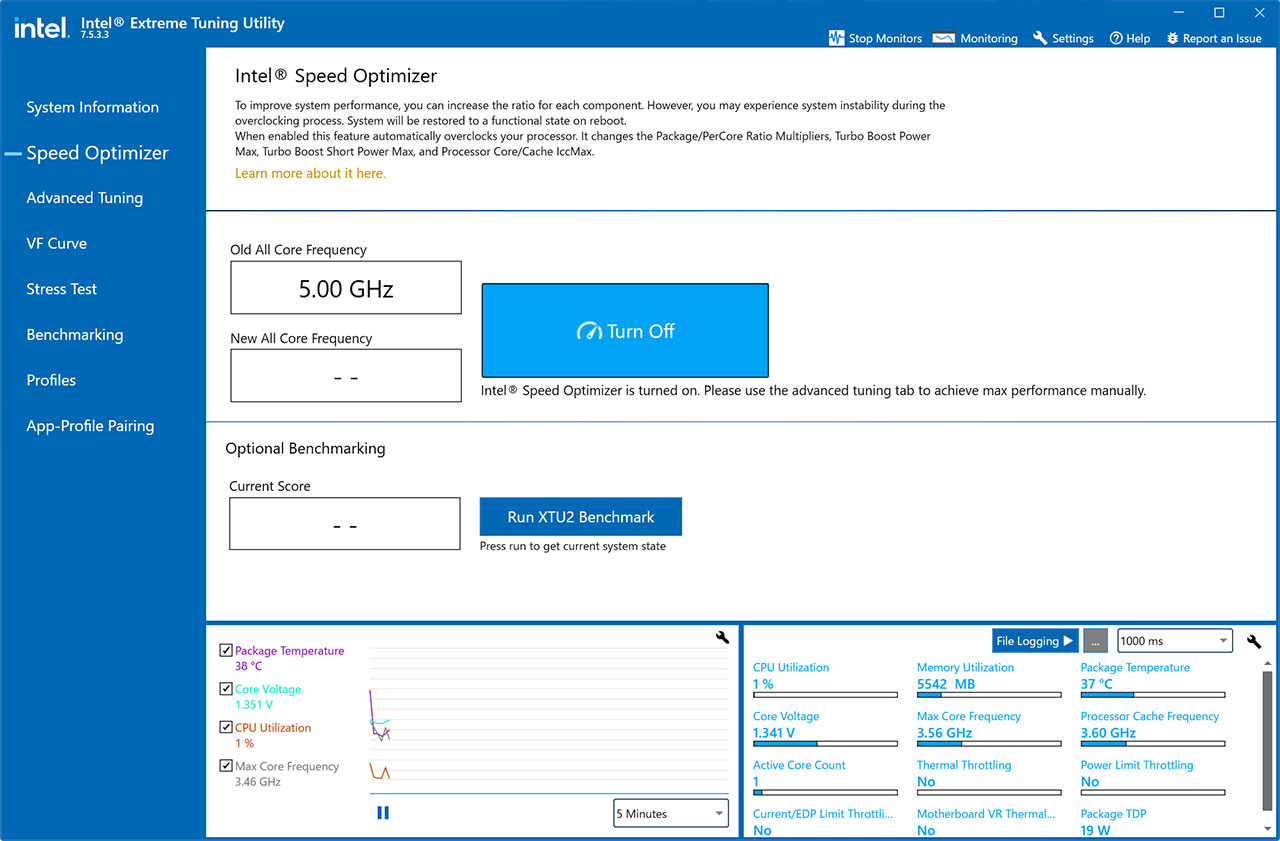Click Stop Monitors label in header
Image resolution: width=1280 pixels, height=841 pixels.
885,38
